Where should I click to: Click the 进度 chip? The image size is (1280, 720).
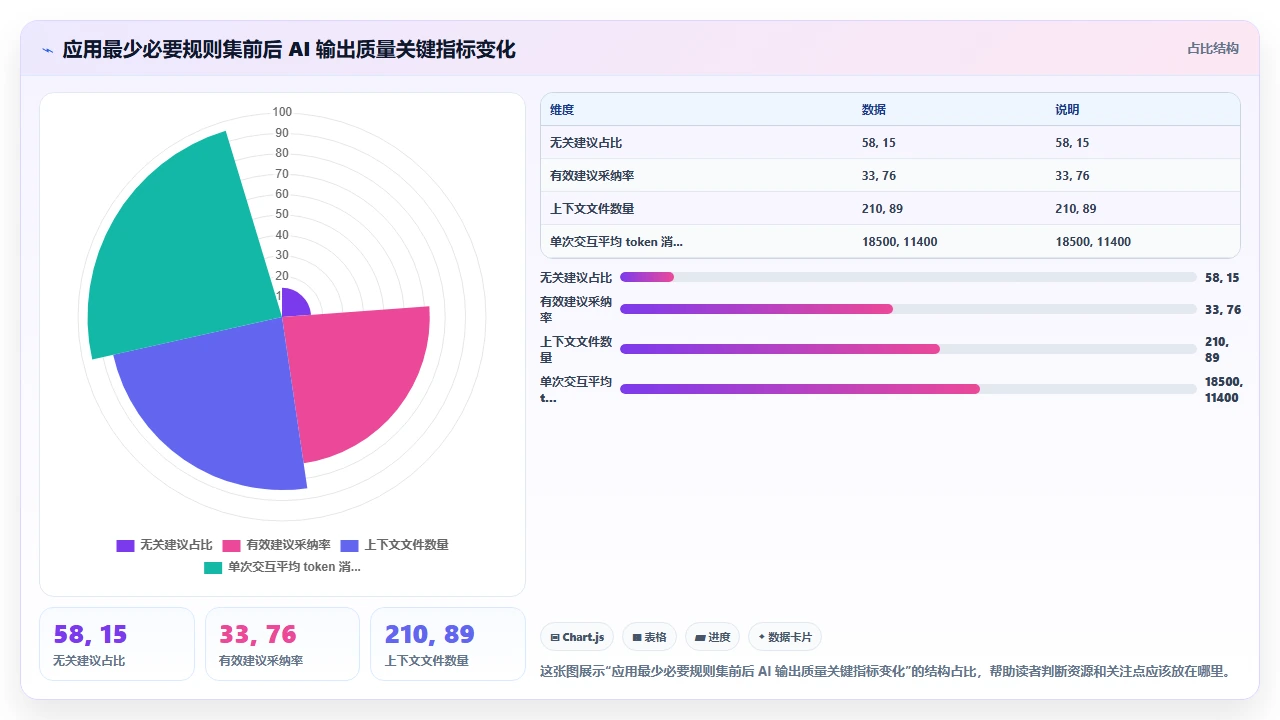coord(712,637)
